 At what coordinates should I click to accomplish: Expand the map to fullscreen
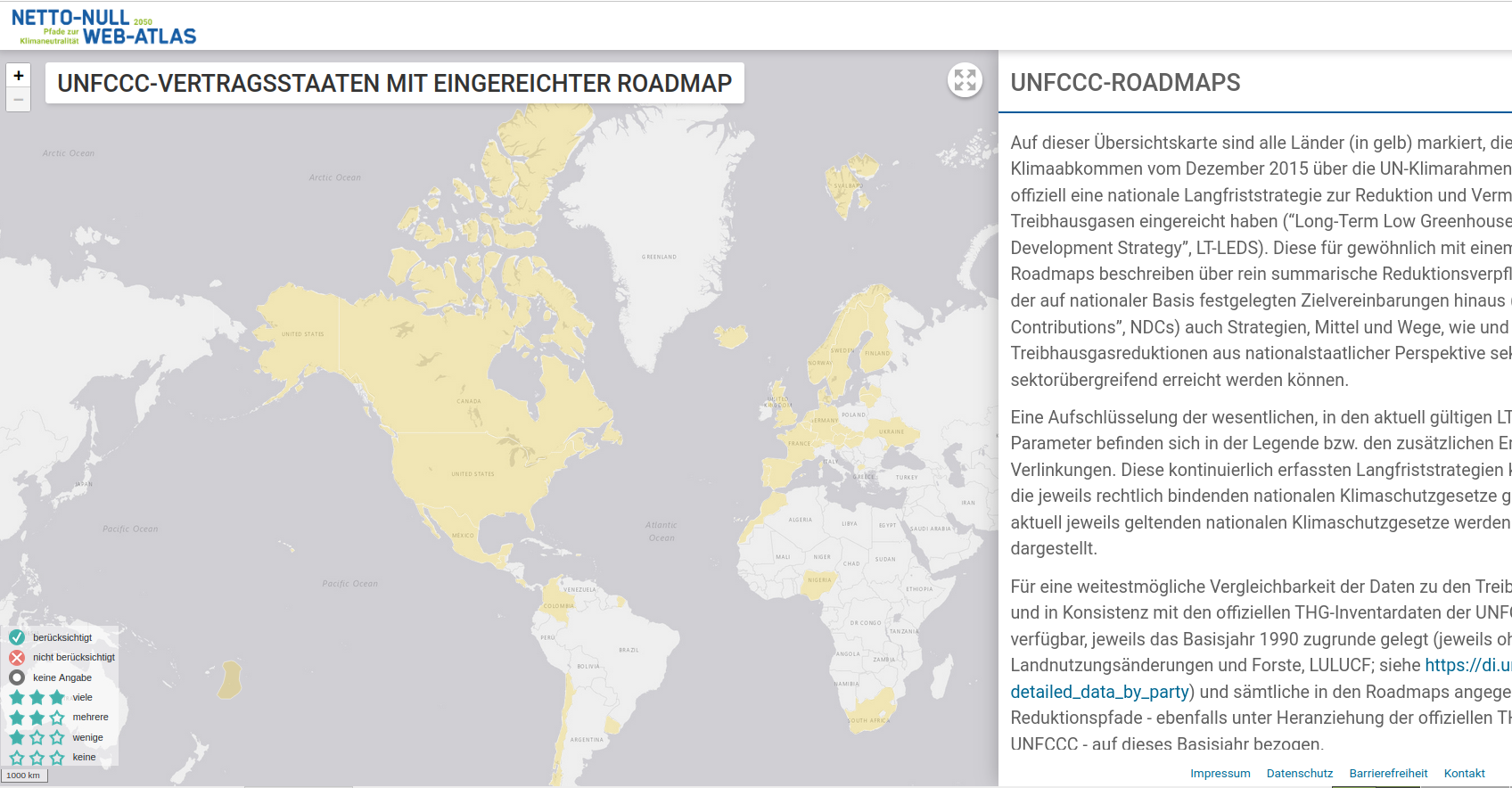965,80
